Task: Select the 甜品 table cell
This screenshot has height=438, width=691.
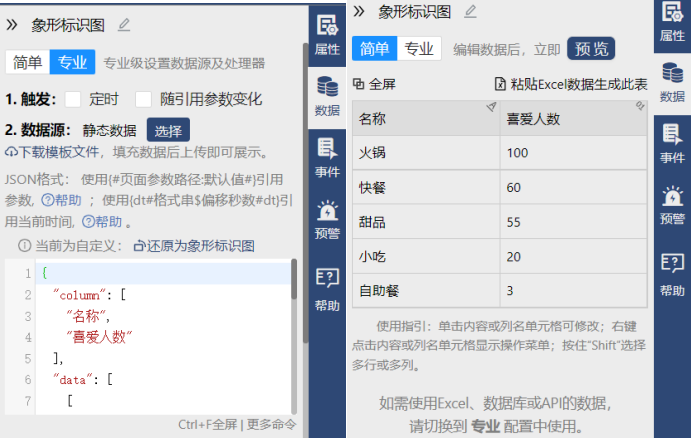Action: coord(426,222)
